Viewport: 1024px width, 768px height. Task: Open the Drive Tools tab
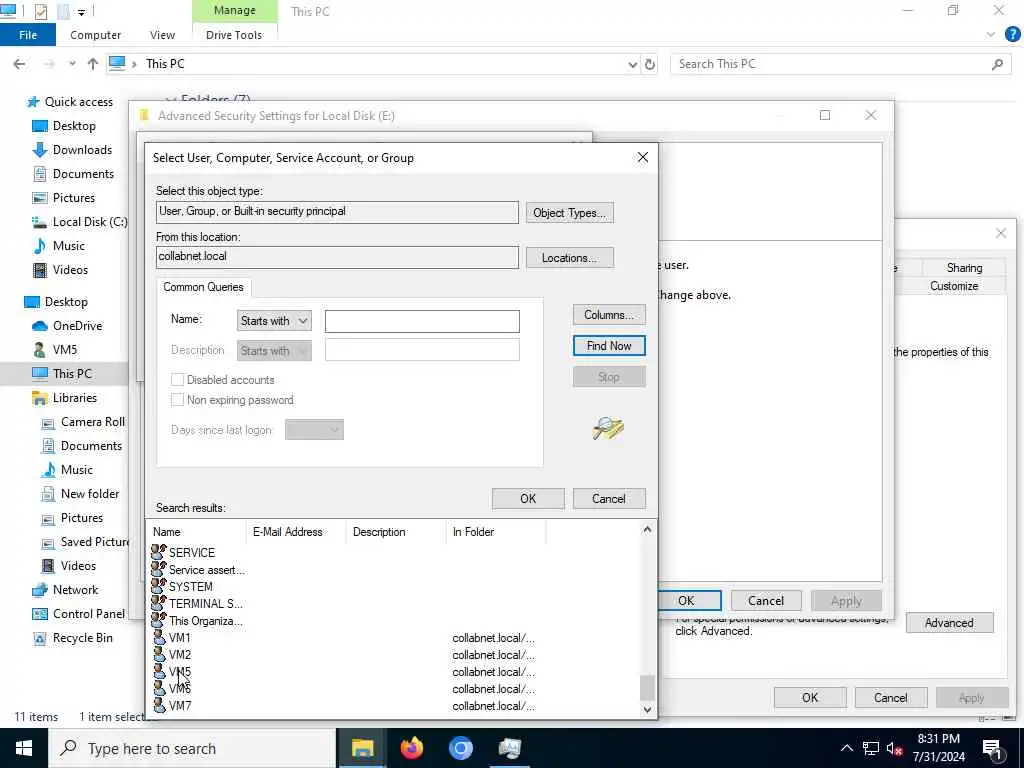click(234, 35)
